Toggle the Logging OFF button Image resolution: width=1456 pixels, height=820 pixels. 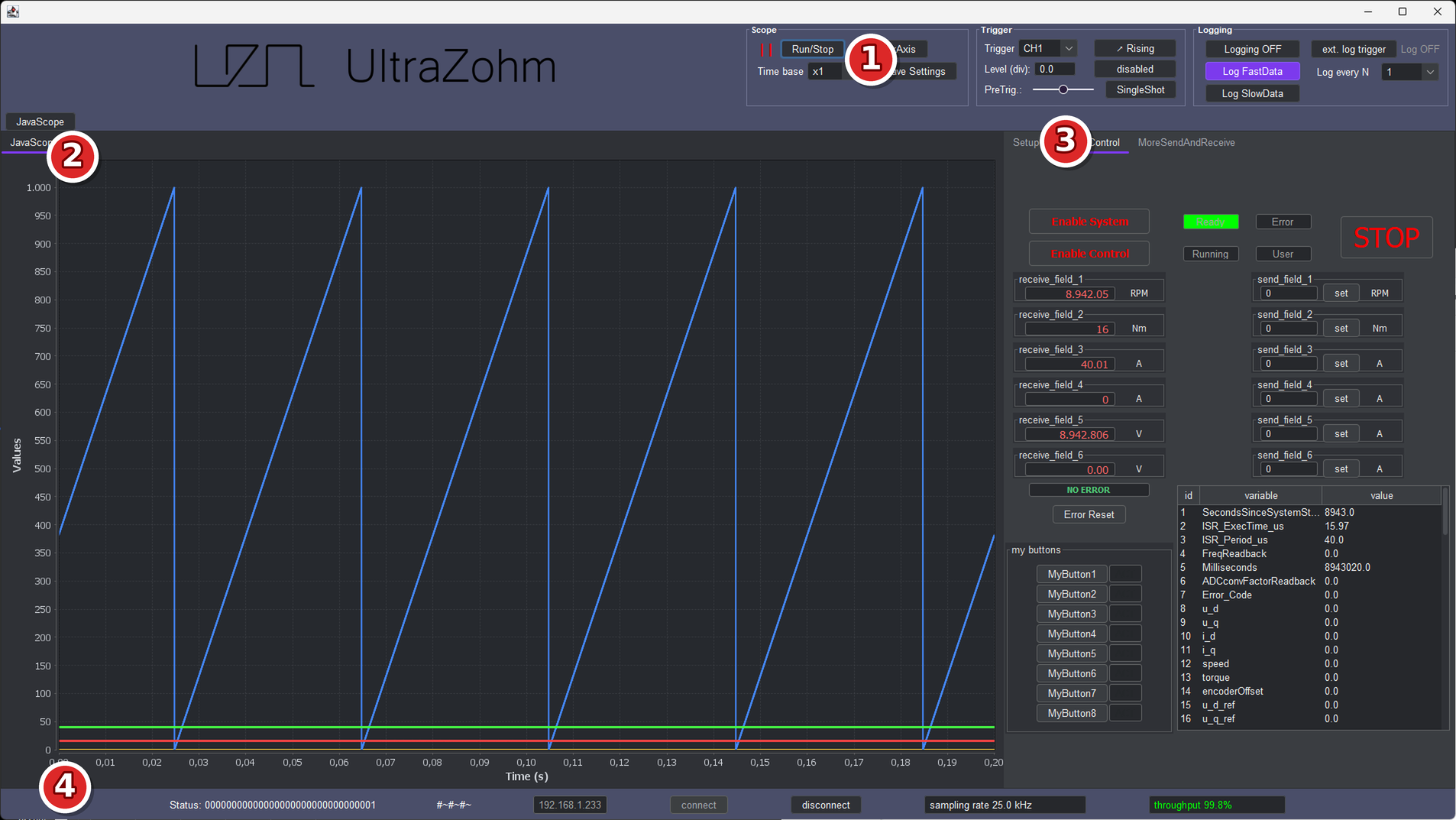pos(1252,49)
